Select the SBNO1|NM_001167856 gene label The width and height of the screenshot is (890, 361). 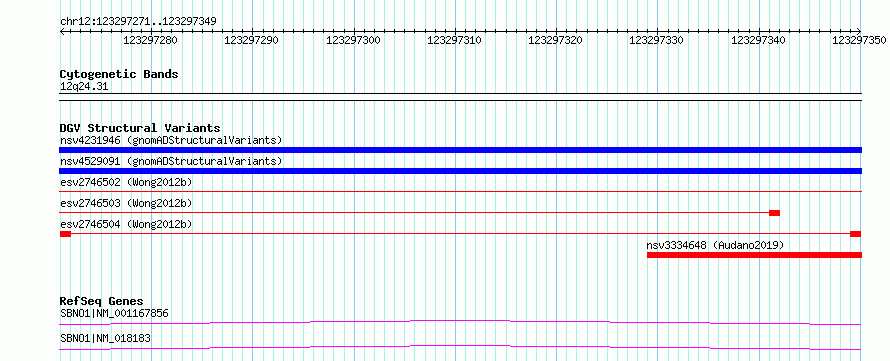(x=114, y=313)
